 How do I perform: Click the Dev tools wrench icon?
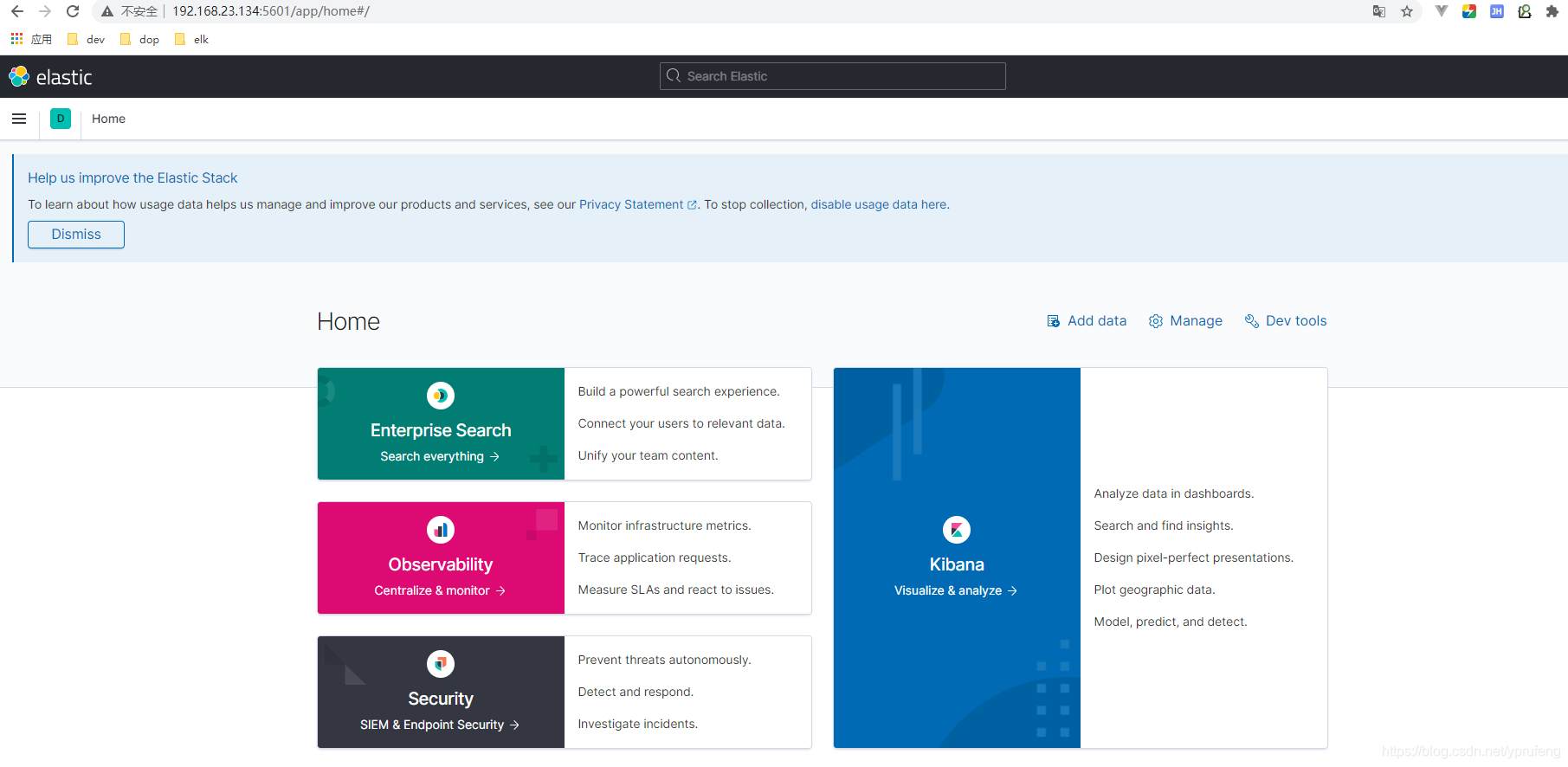[x=1252, y=321]
